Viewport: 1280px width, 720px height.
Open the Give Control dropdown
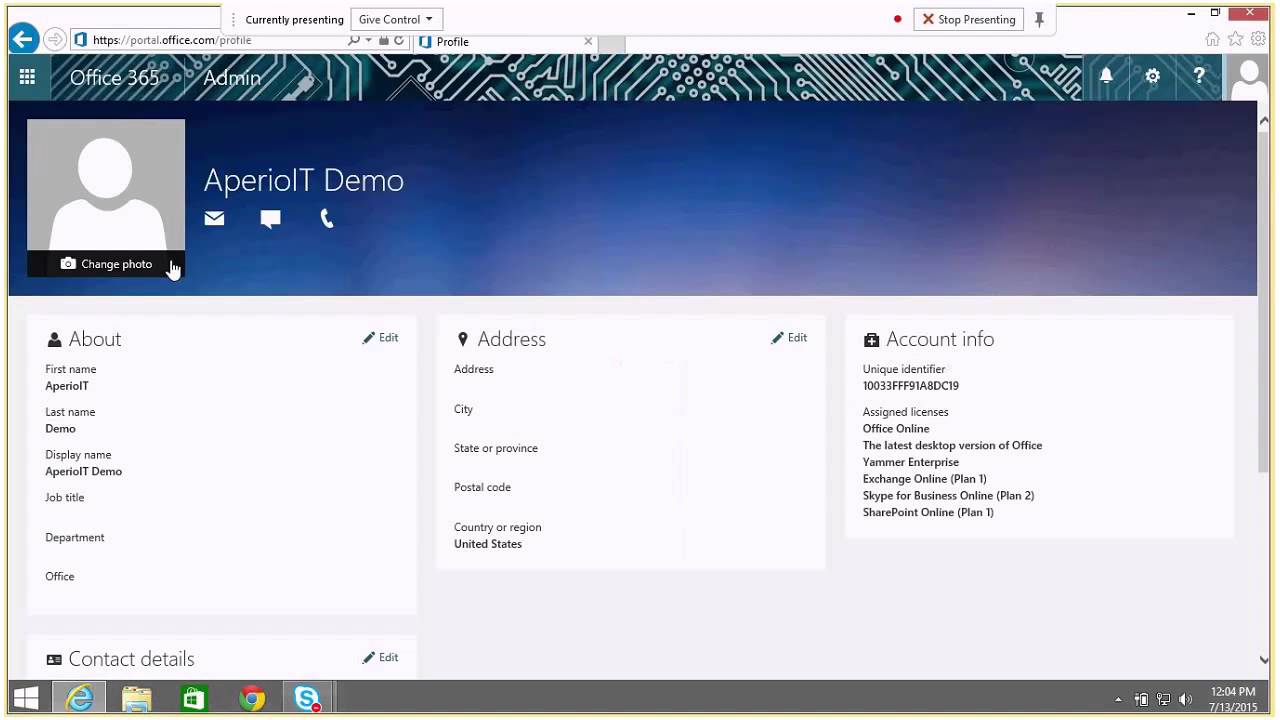[x=396, y=19]
